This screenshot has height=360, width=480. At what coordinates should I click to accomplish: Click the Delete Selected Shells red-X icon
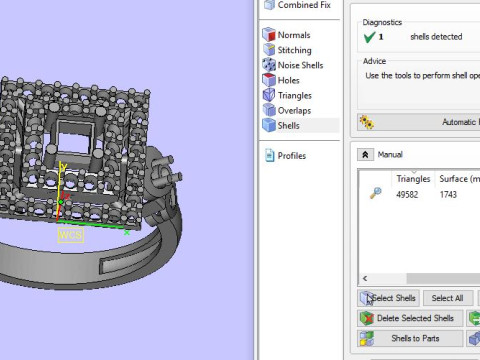coord(367,318)
